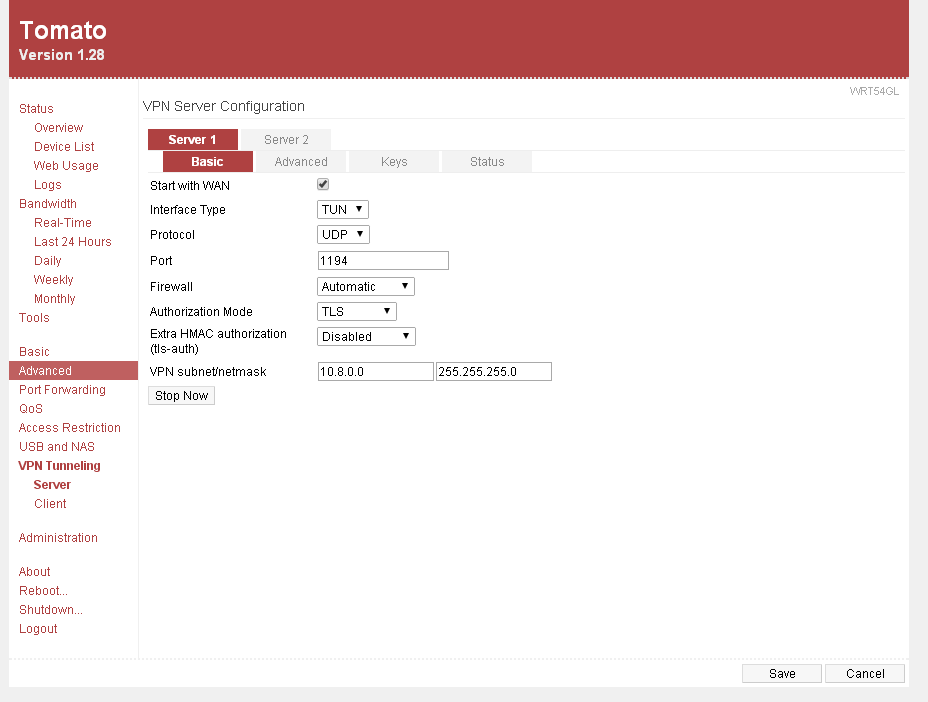The width and height of the screenshot is (928, 702).
Task: Select the Basic sub-tab
Action: click(x=207, y=162)
